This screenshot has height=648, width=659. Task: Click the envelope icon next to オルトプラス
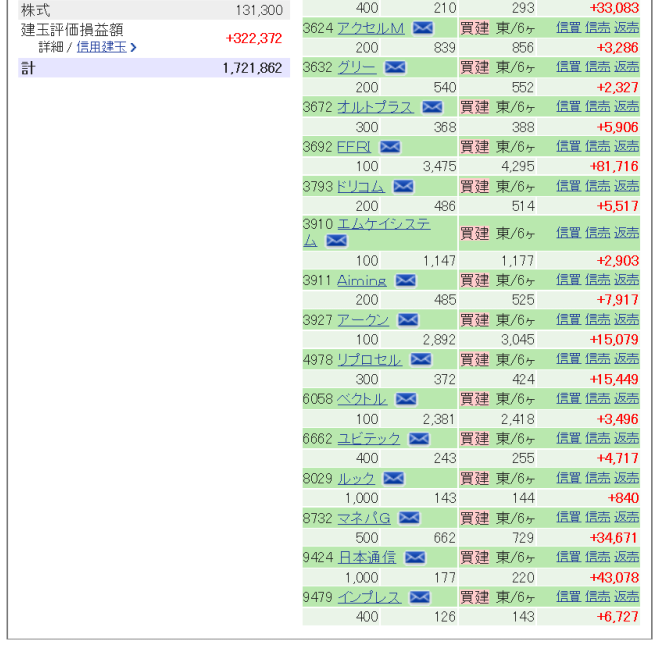[x=432, y=107]
